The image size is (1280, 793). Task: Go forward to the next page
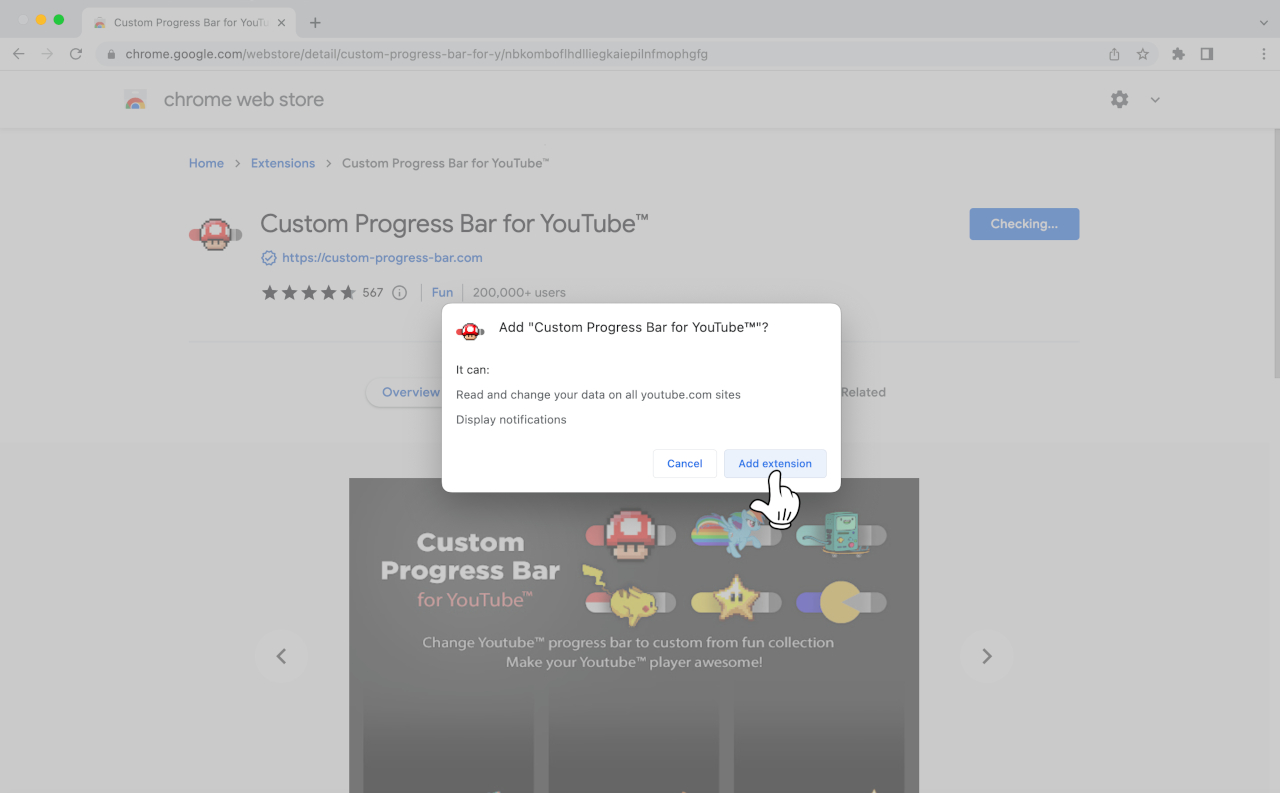[47, 54]
